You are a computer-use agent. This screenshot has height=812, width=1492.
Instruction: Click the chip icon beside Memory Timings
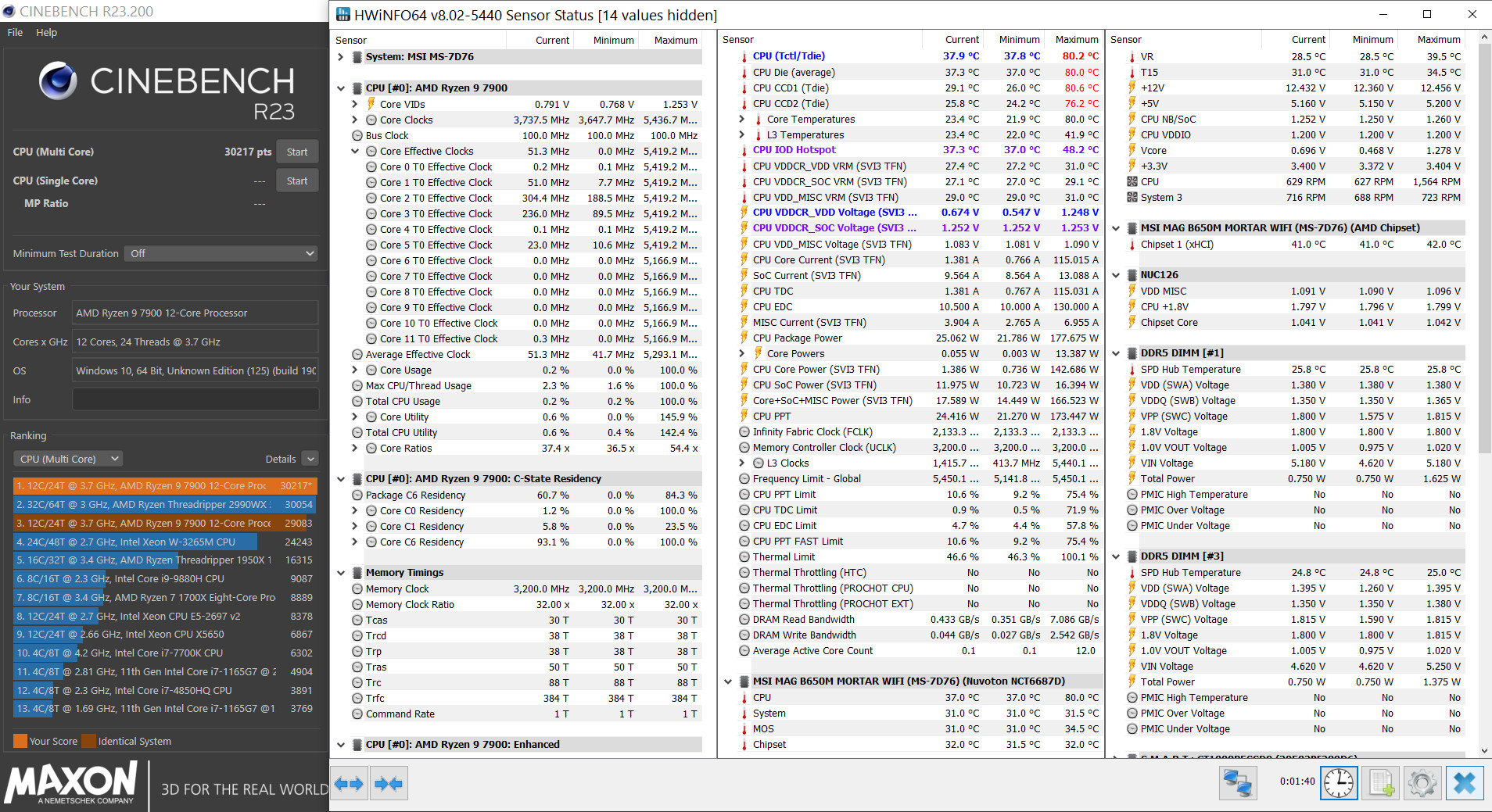(x=357, y=573)
